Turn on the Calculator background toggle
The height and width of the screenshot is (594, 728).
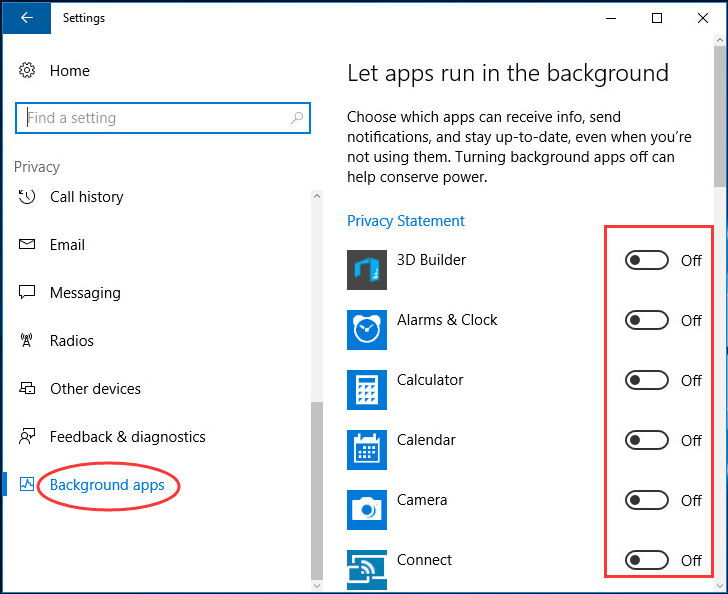646,380
